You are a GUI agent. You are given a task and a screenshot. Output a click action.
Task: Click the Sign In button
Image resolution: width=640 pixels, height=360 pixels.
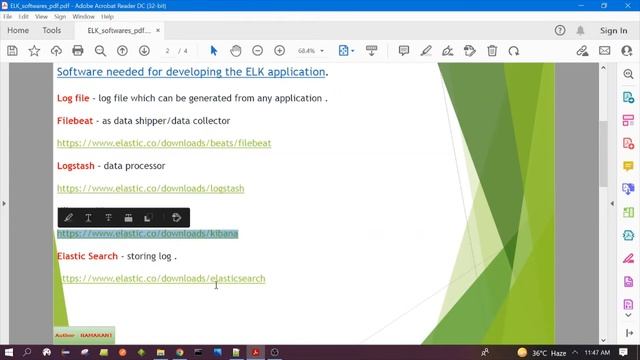pyautogui.click(x=613, y=31)
